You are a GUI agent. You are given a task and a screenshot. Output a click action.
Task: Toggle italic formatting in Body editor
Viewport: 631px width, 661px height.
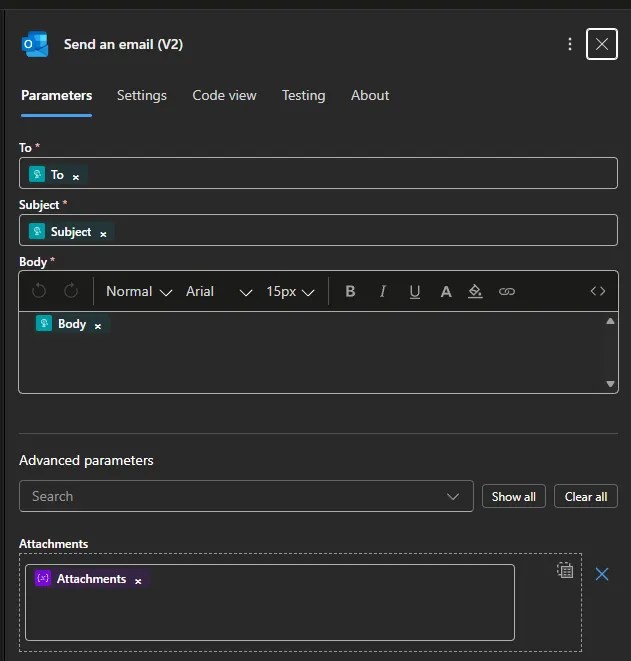[382, 291]
